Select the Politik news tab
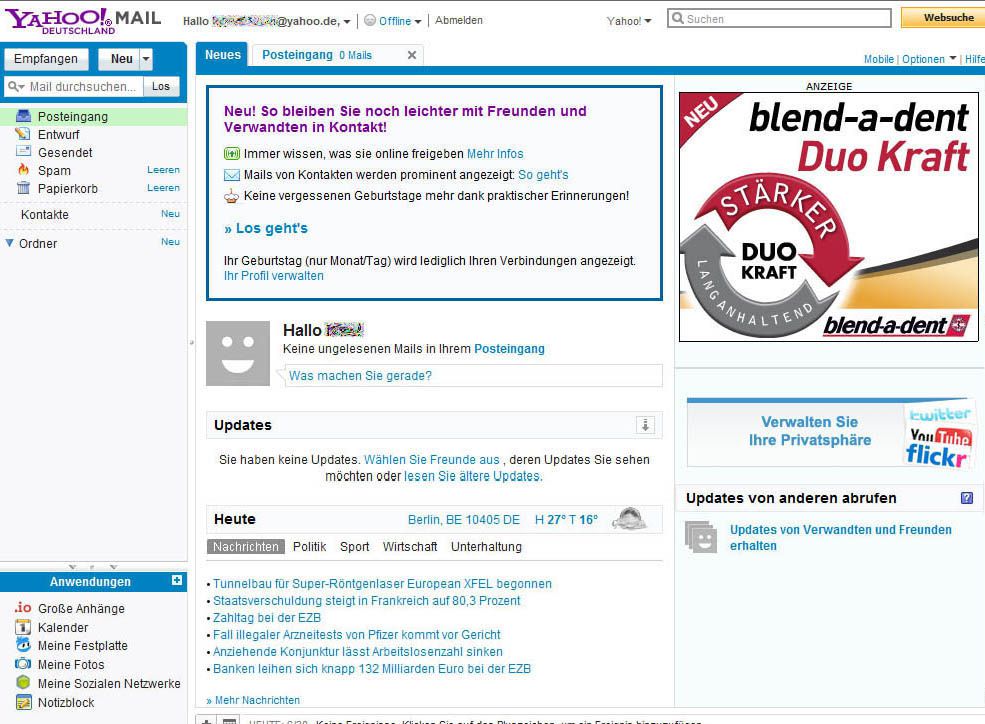The image size is (985, 724). coord(309,547)
